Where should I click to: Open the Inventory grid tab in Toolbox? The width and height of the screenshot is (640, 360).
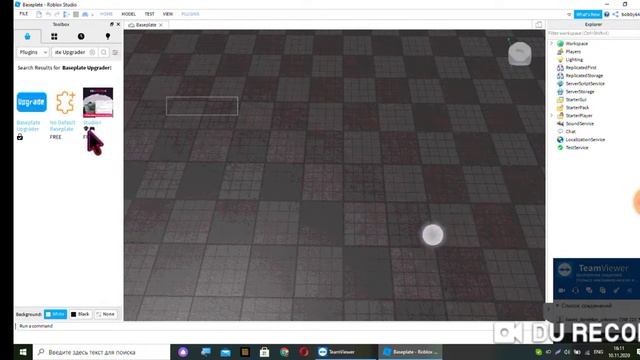point(54,36)
